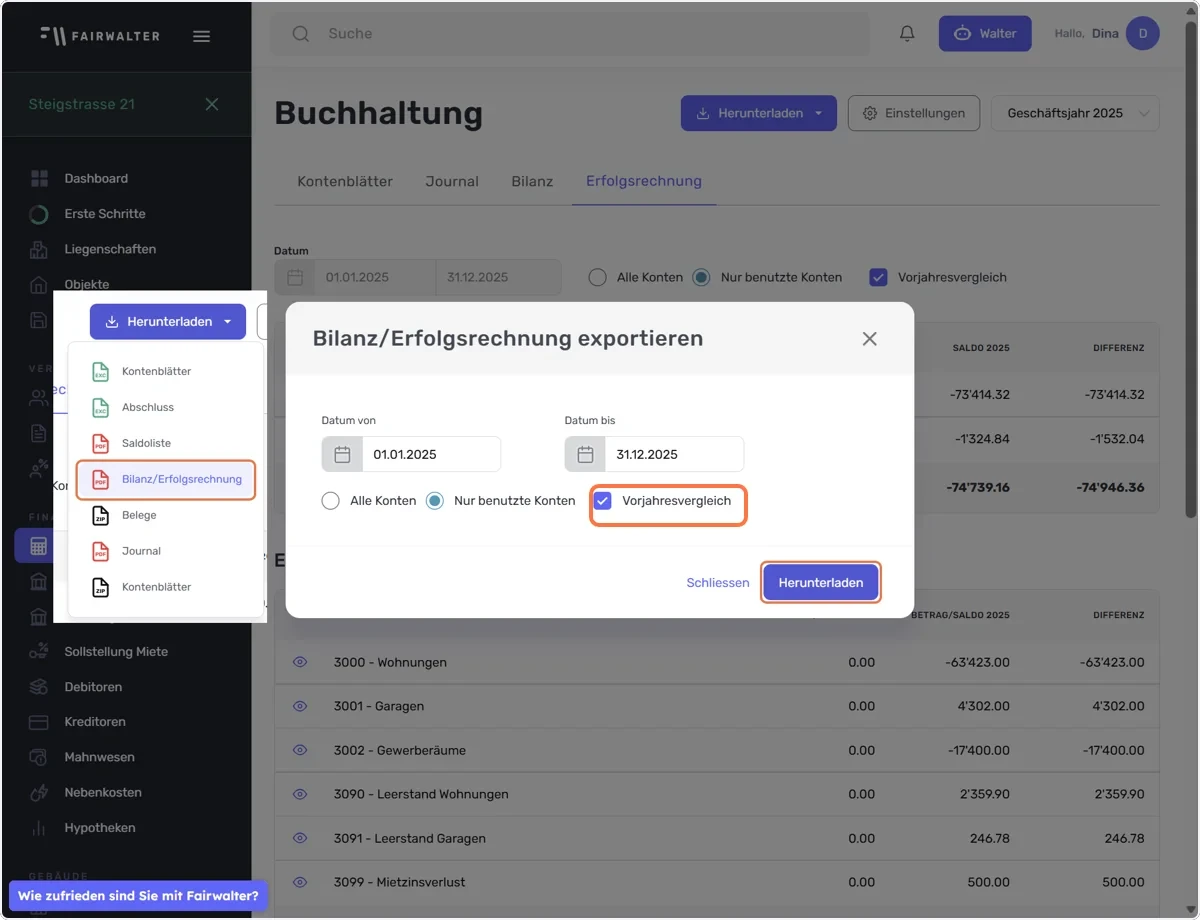Viewport: 1200px width, 920px height.
Task: Uncheck Vorjahresvergleich in the export dialog
Action: click(602, 501)
